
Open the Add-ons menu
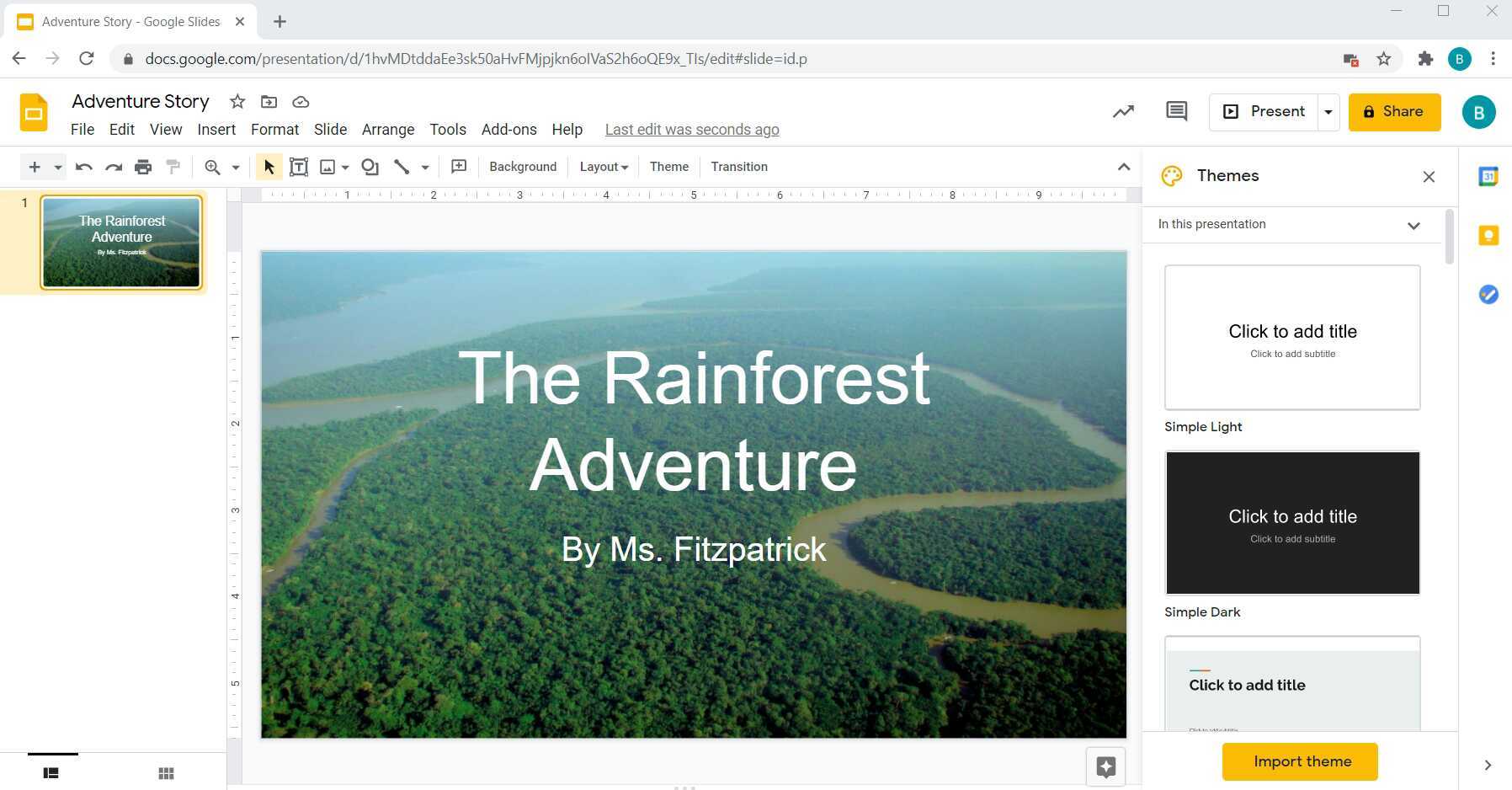pyautogui.click(x=508, y=129)
